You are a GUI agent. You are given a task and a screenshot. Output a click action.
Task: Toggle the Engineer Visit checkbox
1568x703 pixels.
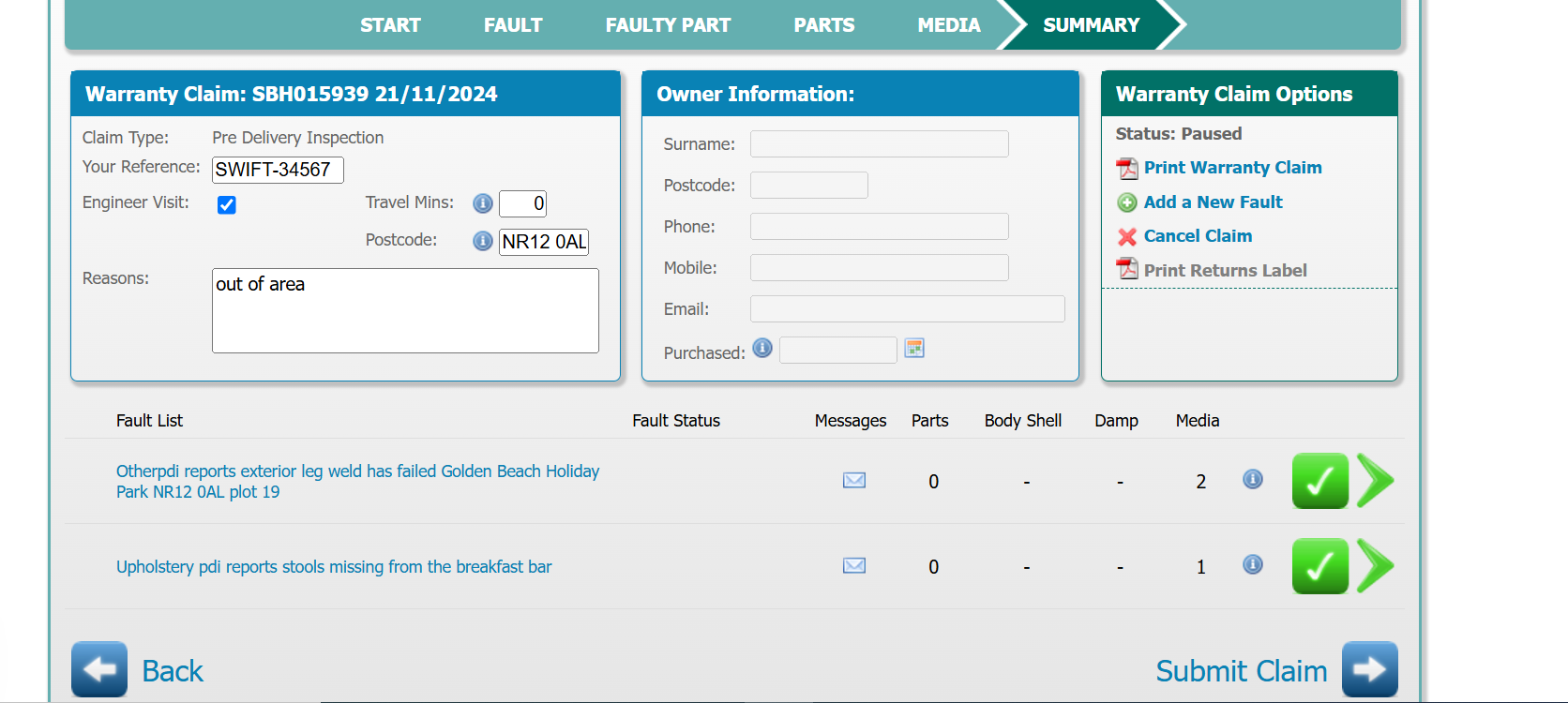click(x=227, y=205)
